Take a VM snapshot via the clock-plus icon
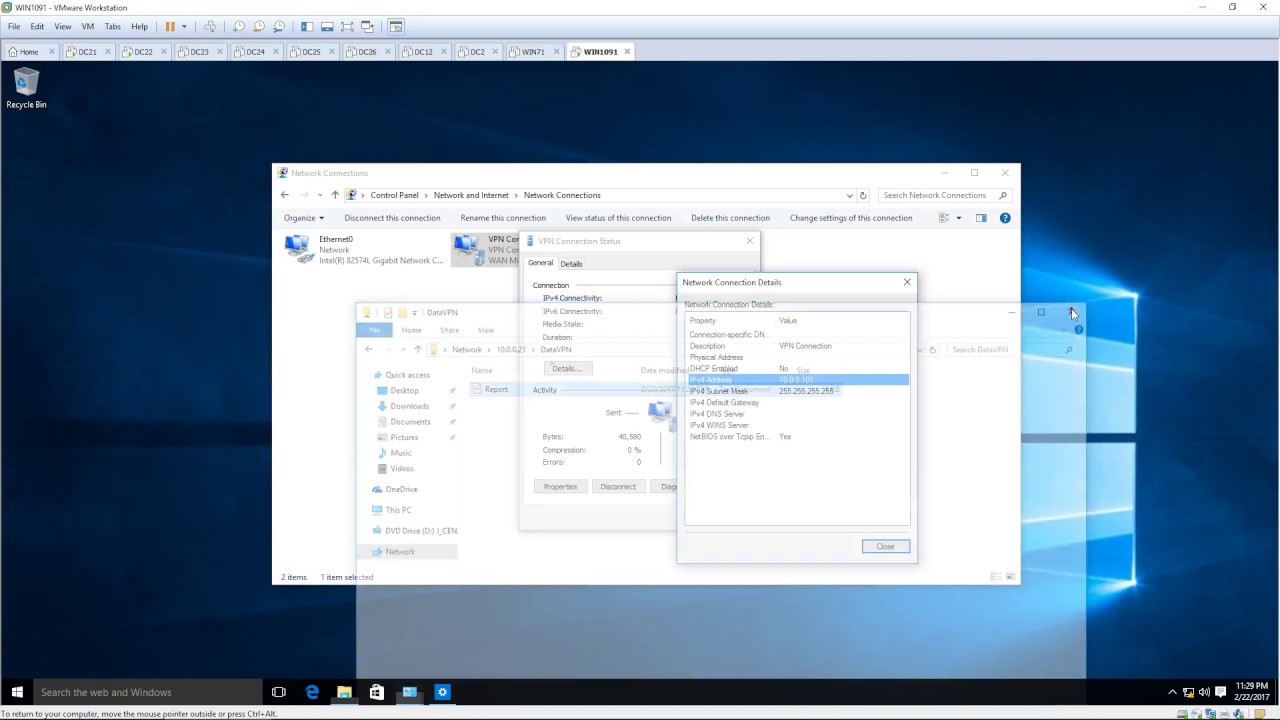 (x=239, y=26)
